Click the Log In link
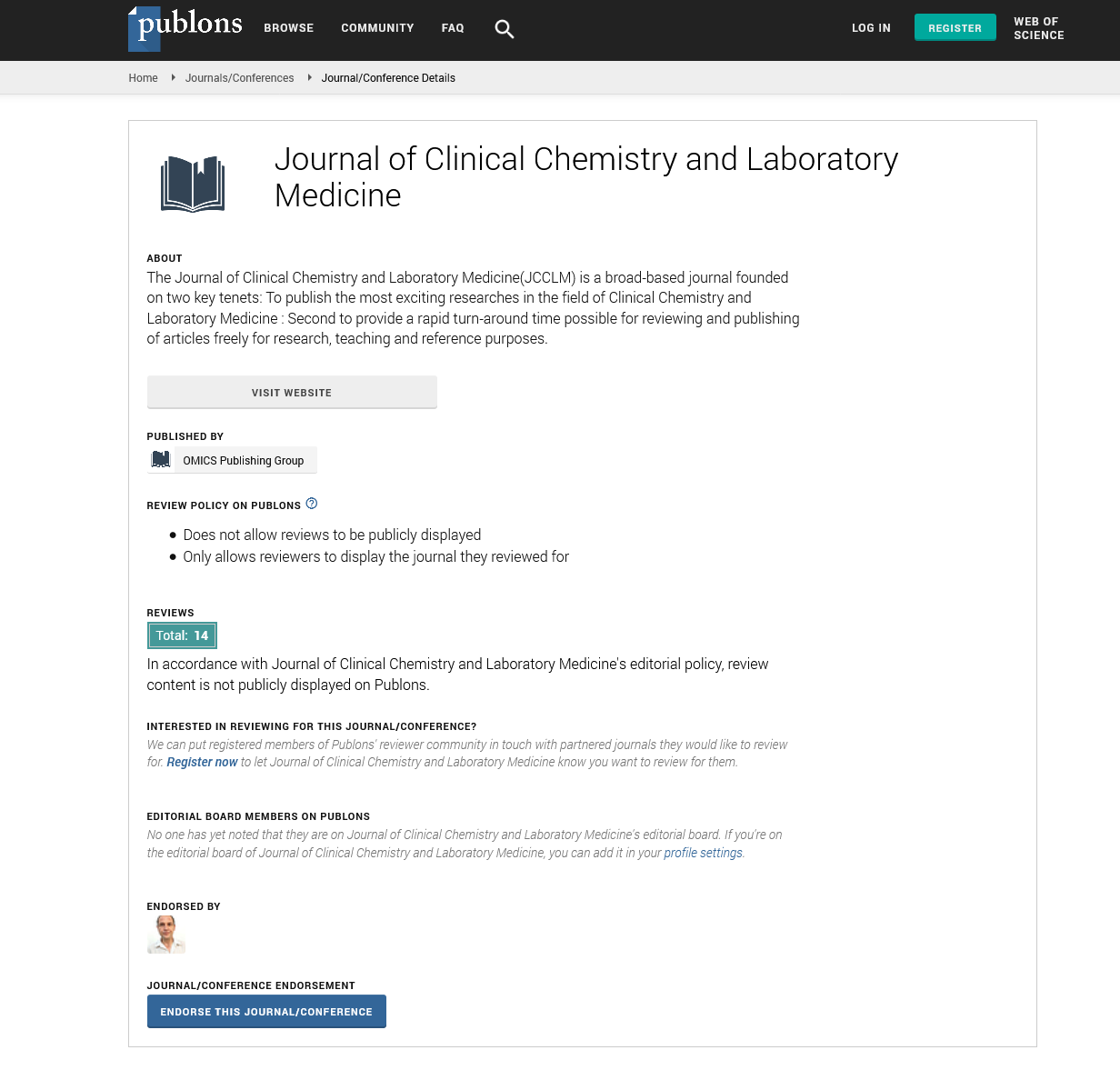Viewport: 1120px width, 1090px height. pyautogui.click(x=871, y=28)
